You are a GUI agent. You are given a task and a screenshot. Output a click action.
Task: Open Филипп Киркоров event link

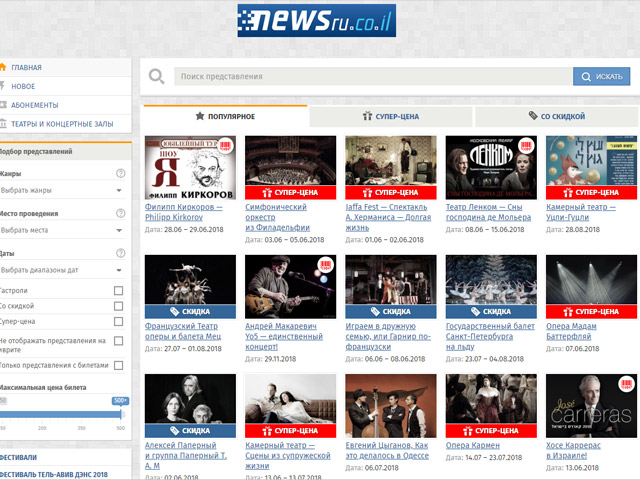[x=184, y=212]
